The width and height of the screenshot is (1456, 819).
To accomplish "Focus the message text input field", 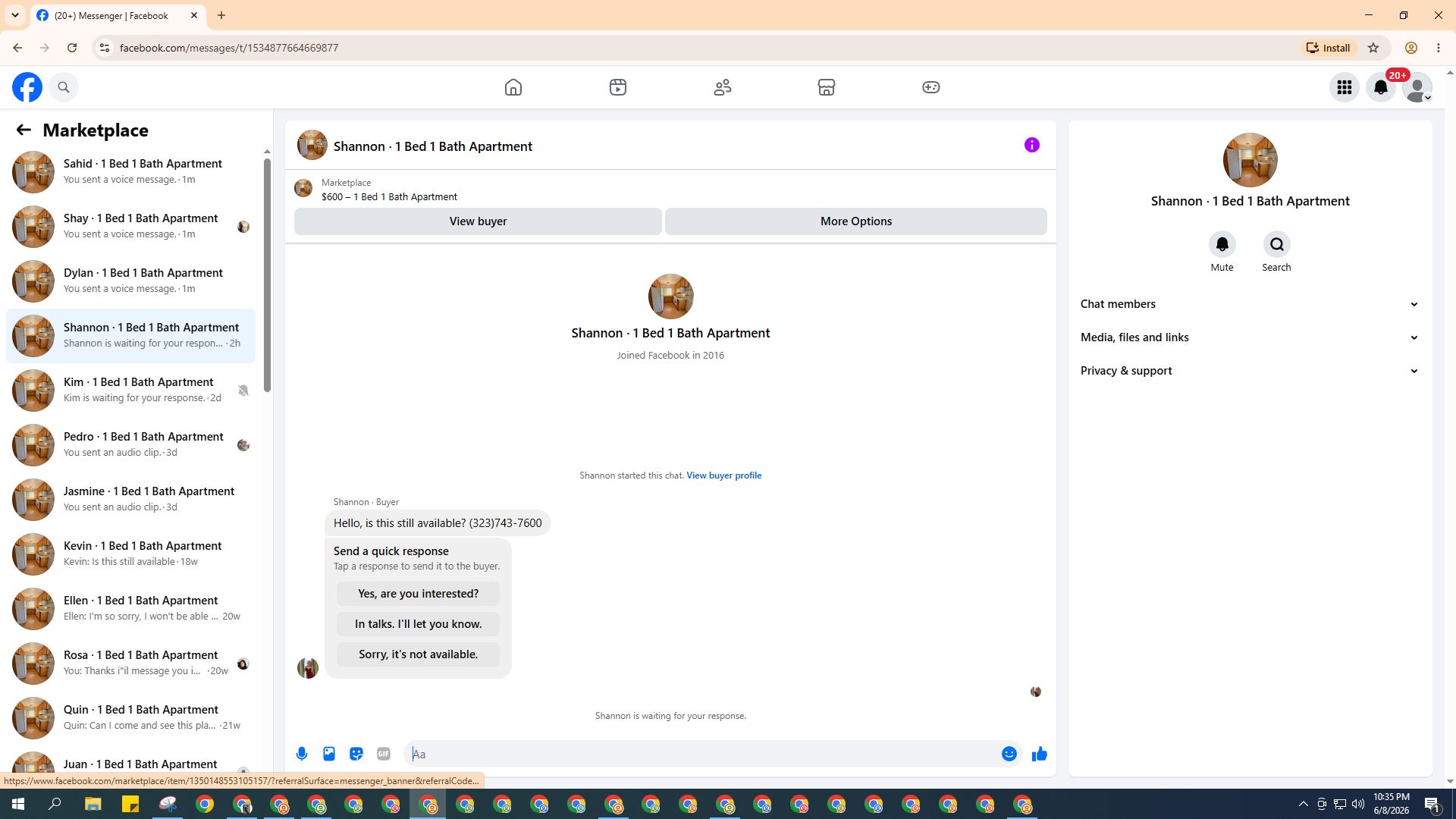I will 702,754.
